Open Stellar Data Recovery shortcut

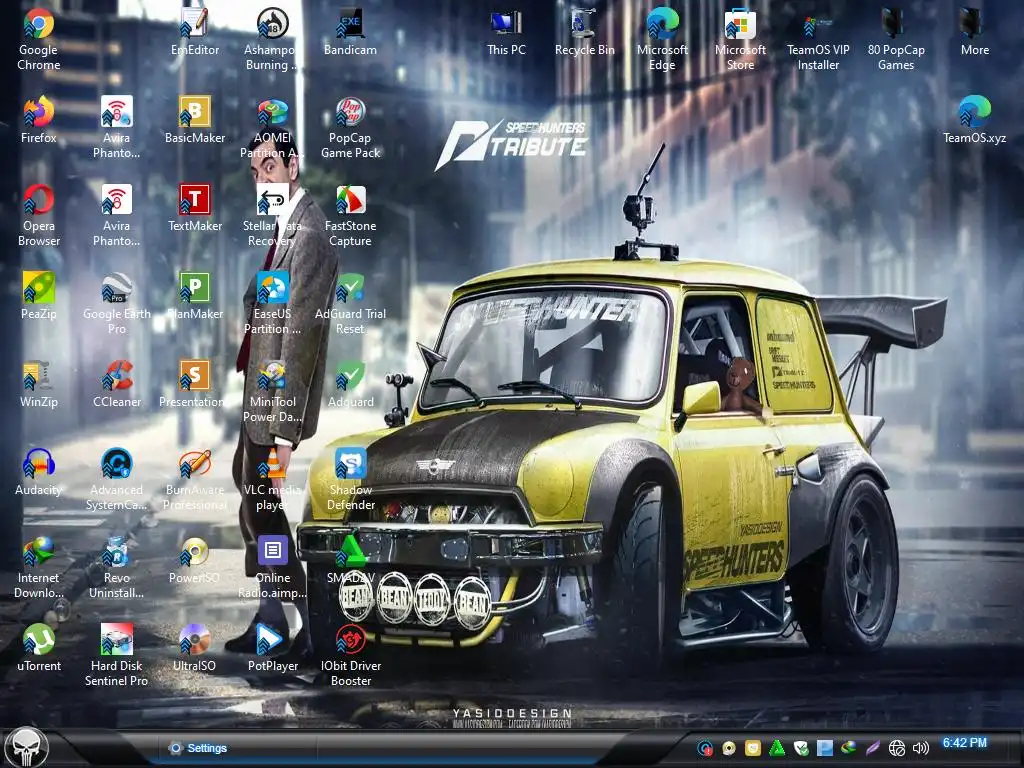[x=272, y=215]
